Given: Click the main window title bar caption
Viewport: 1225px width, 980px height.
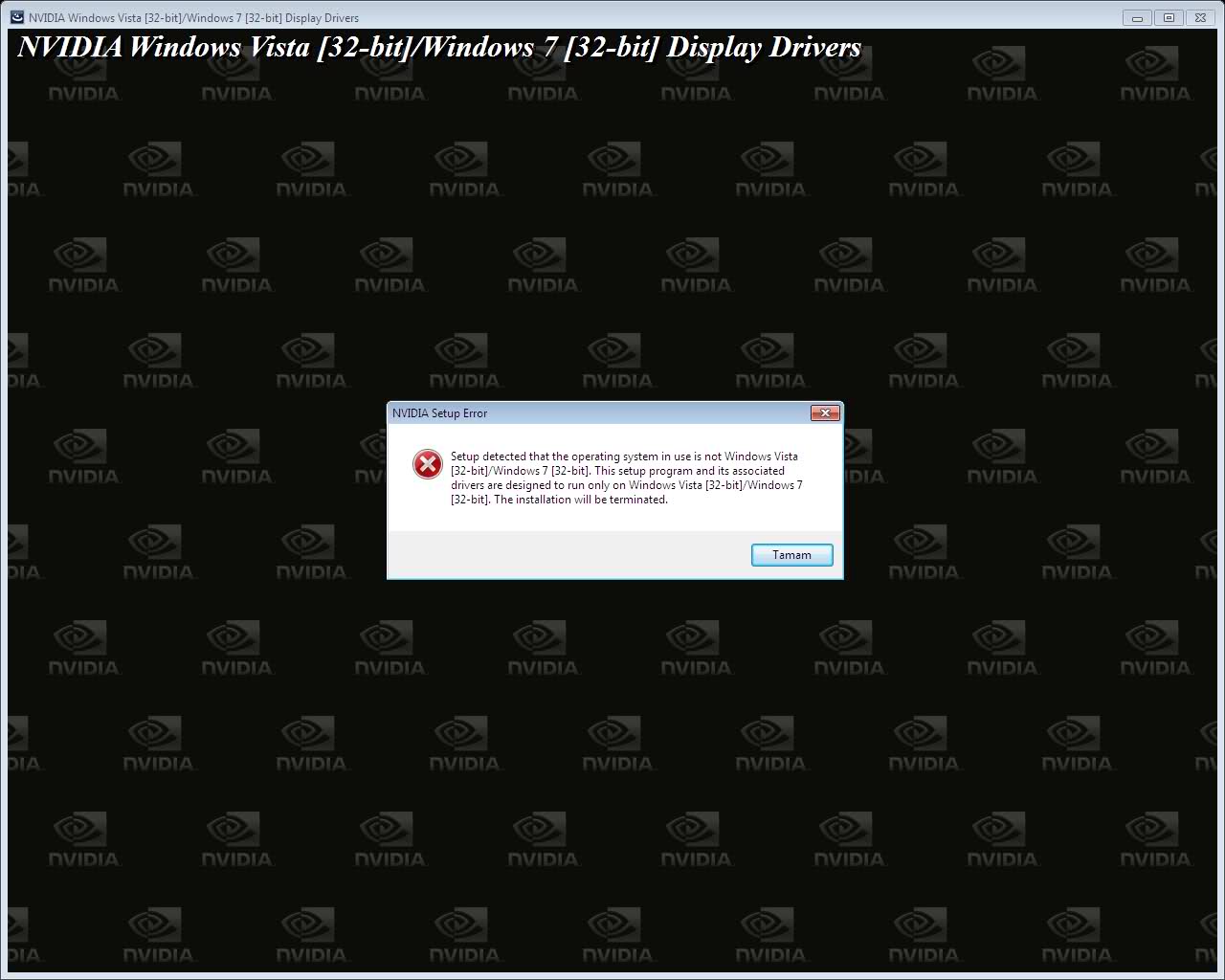Looking at the screenshot, I should pos(193,17).
